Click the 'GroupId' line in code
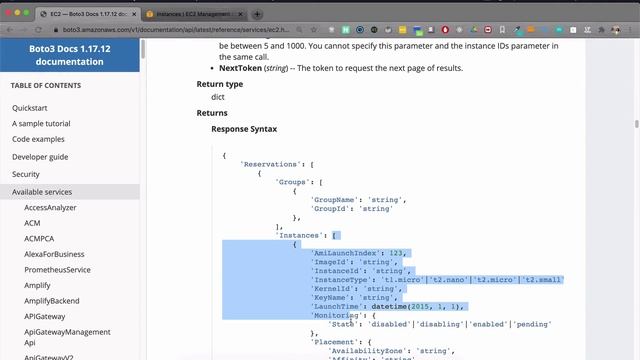Screen dimensions: 640x360 click(x=352, y=209)
